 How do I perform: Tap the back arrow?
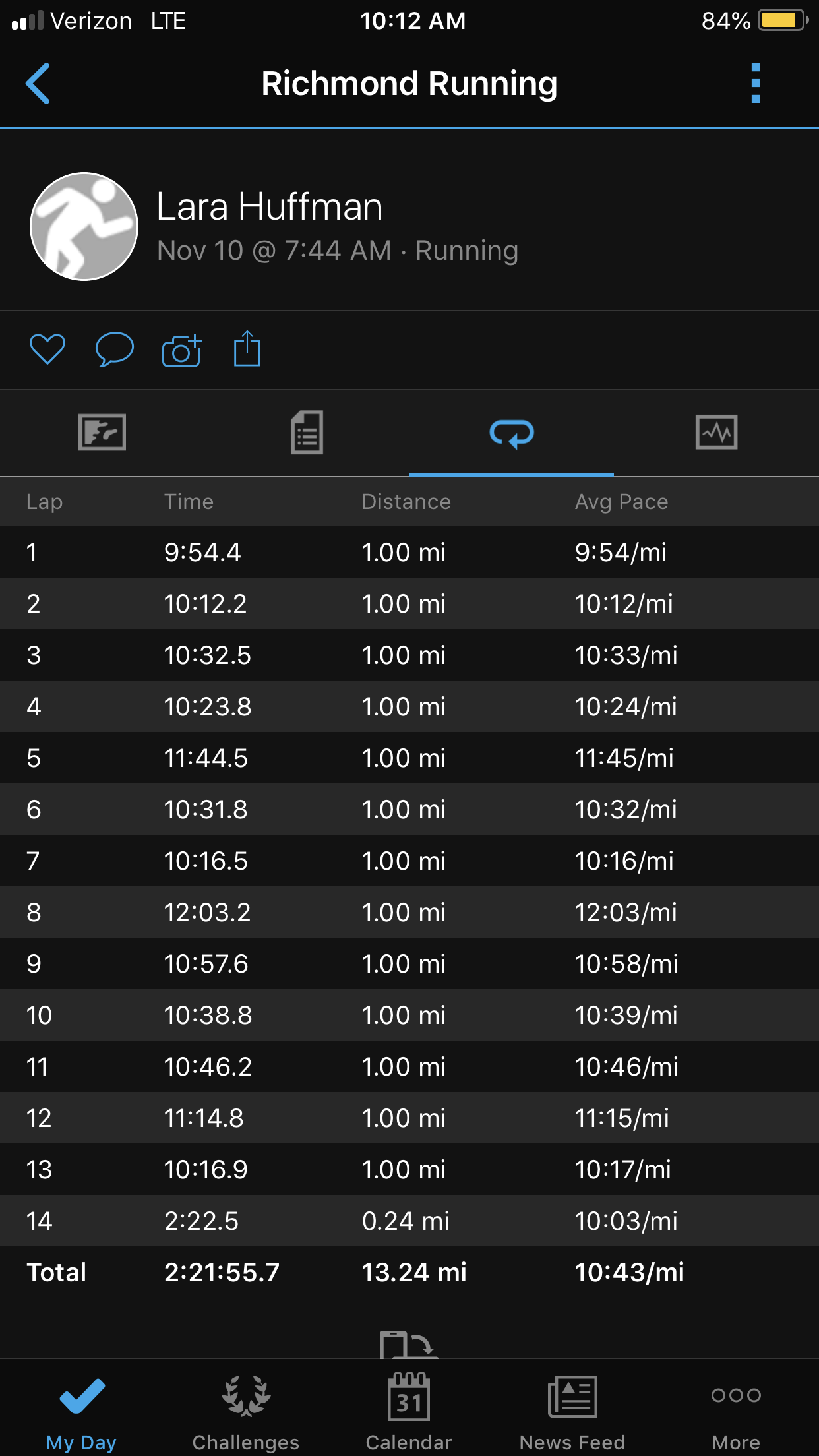[x=38, y=84]
